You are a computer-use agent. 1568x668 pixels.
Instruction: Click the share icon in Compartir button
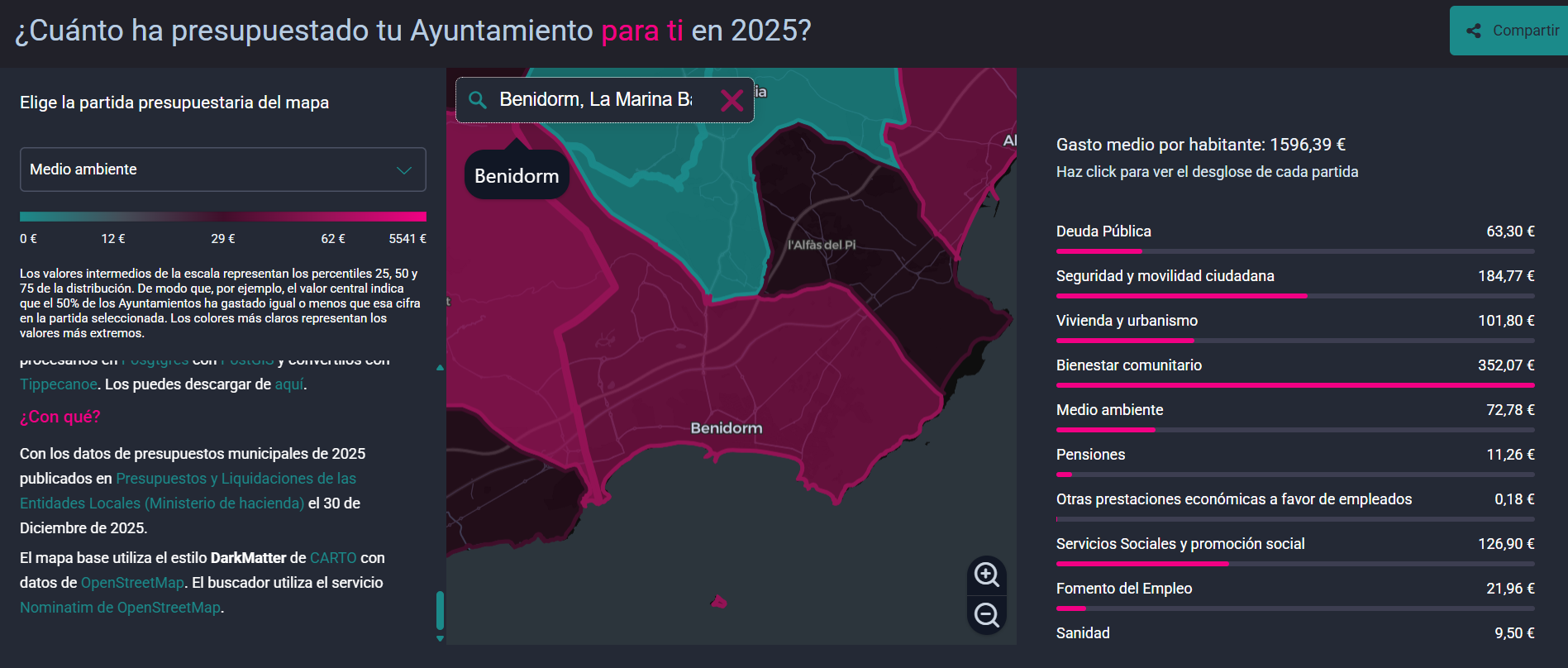coord(1473,31)
